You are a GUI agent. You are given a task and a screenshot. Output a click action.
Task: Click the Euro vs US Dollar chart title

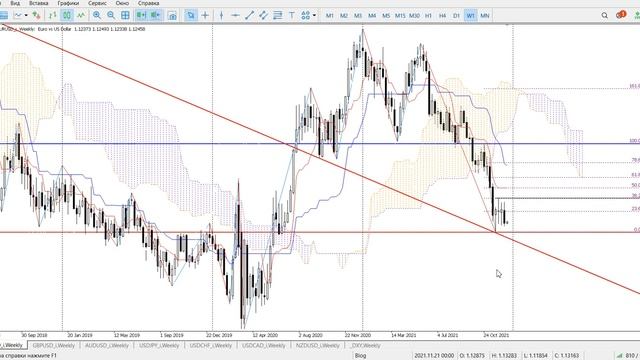[54, 29]
